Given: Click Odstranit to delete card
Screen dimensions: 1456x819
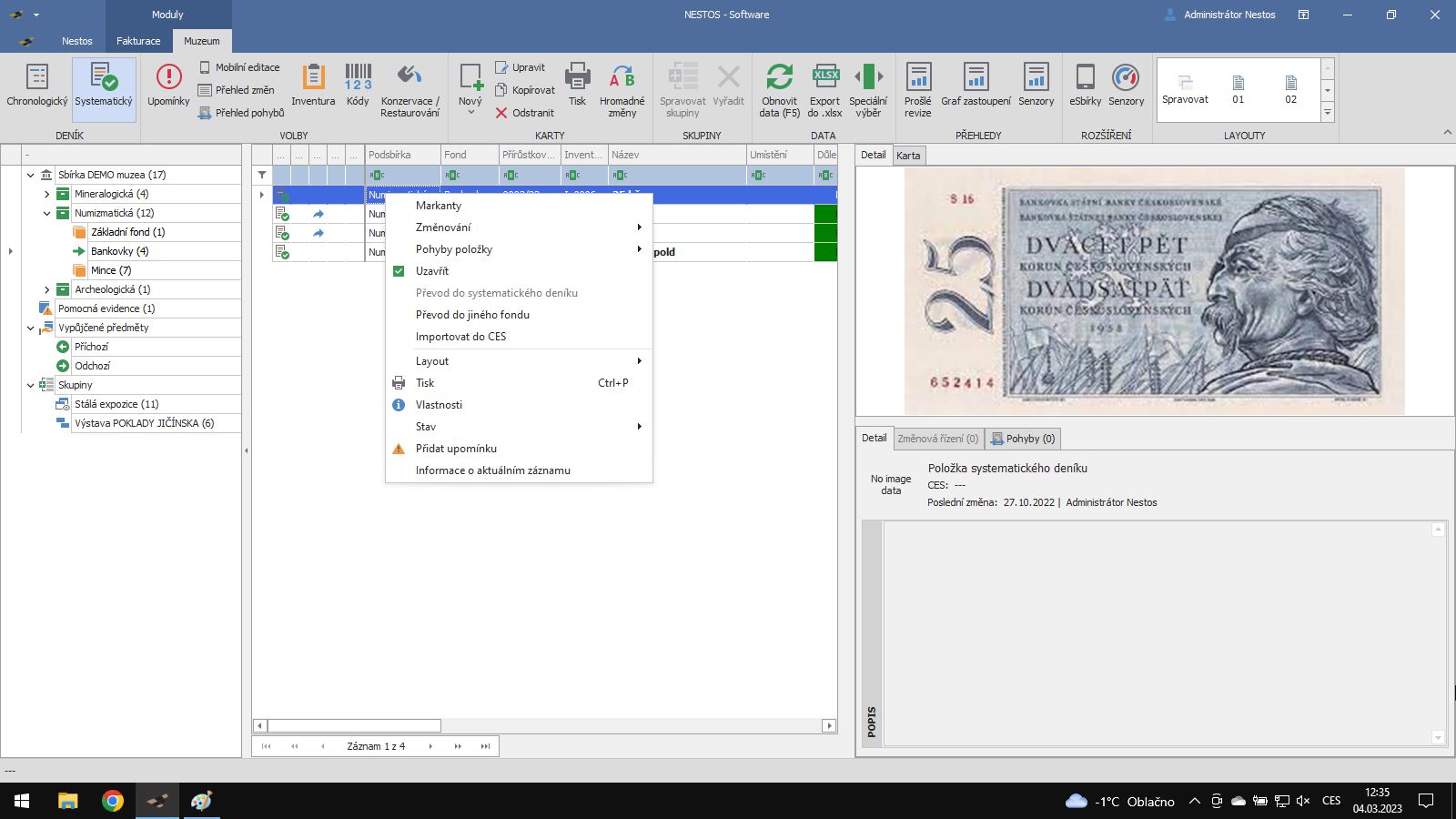Looking at the screenshot, I should coord(525,113).
